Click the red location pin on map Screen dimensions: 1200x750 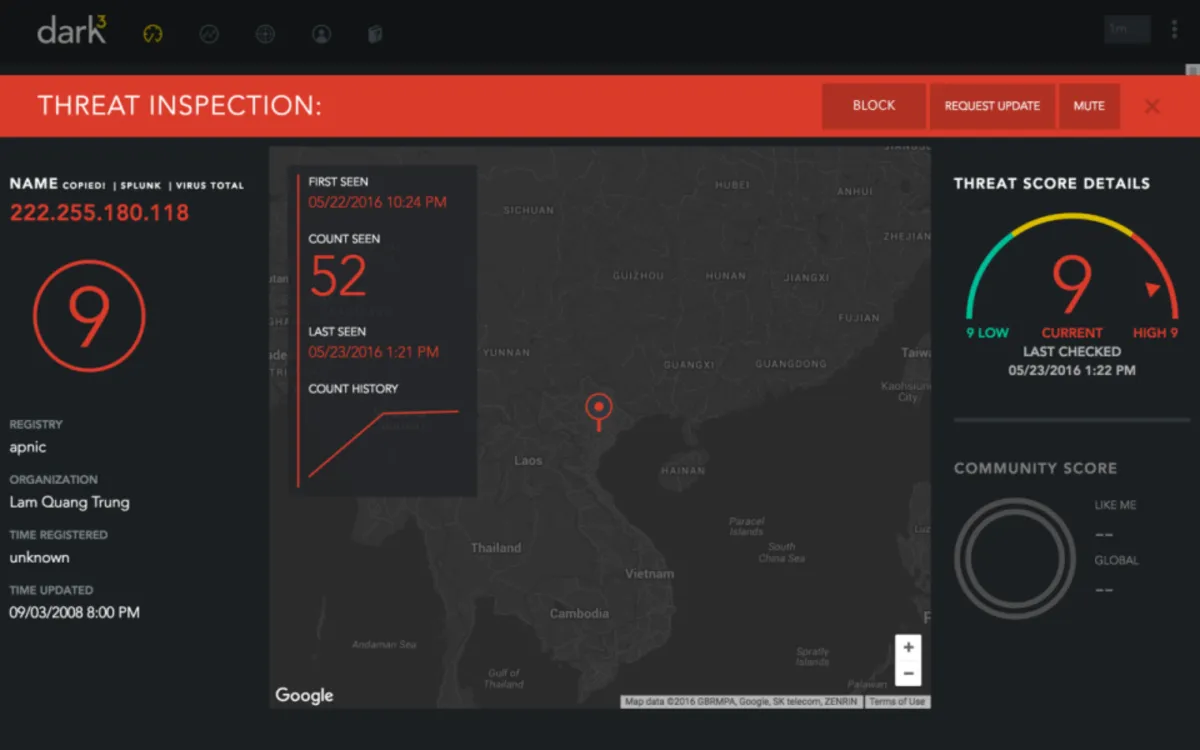[598, 411]
